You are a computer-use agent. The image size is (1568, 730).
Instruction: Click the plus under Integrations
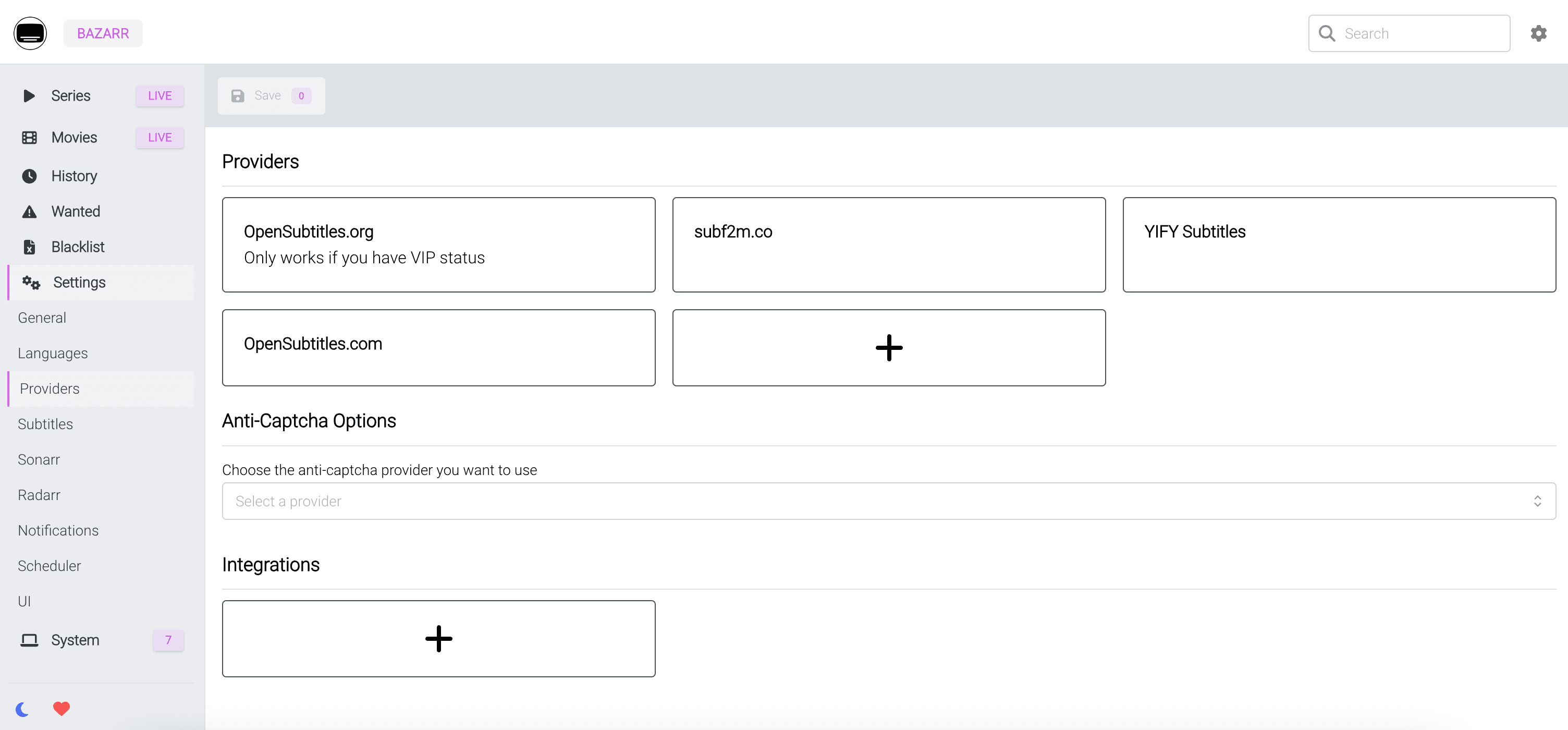(x=438, y=639)
